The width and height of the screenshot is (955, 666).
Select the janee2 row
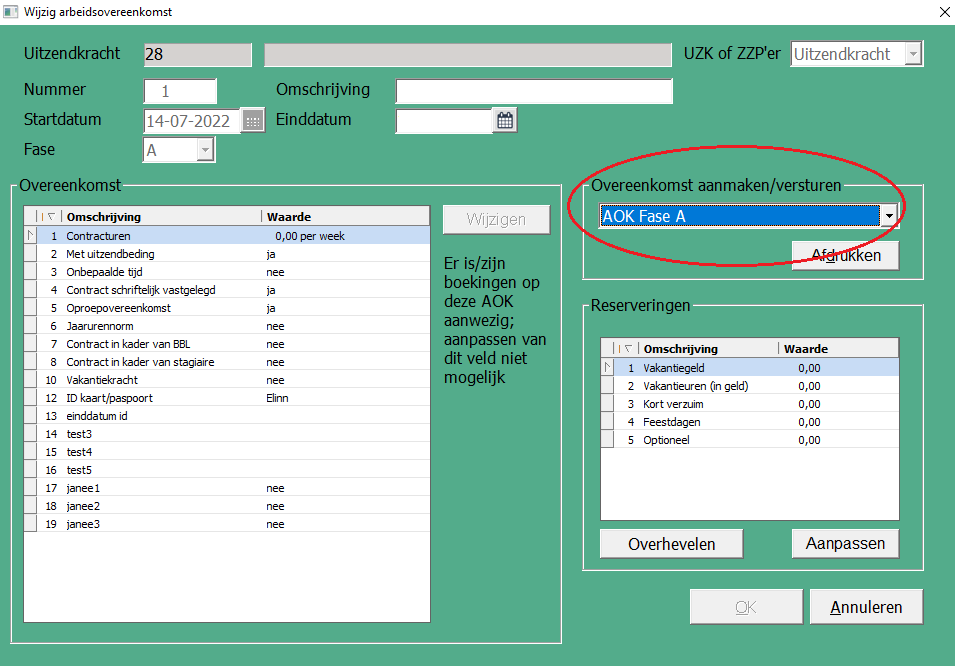(x=227, y=506)
